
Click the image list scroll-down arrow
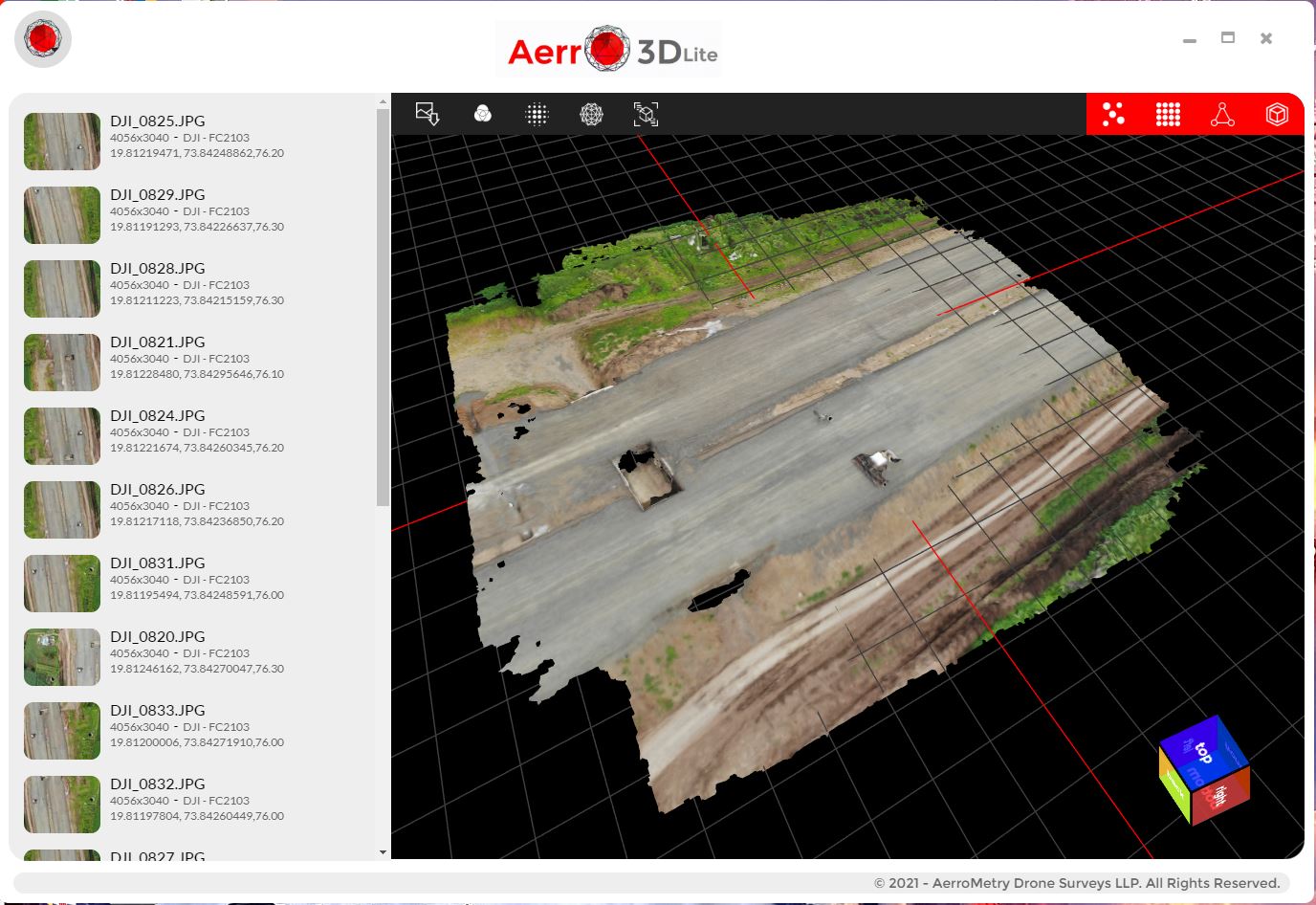pos(383,852)
